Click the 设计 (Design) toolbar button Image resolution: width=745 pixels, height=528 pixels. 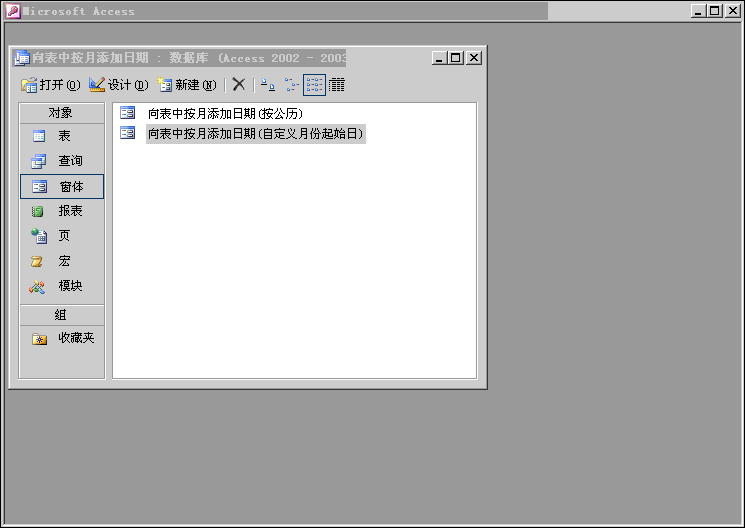(119, 85)
